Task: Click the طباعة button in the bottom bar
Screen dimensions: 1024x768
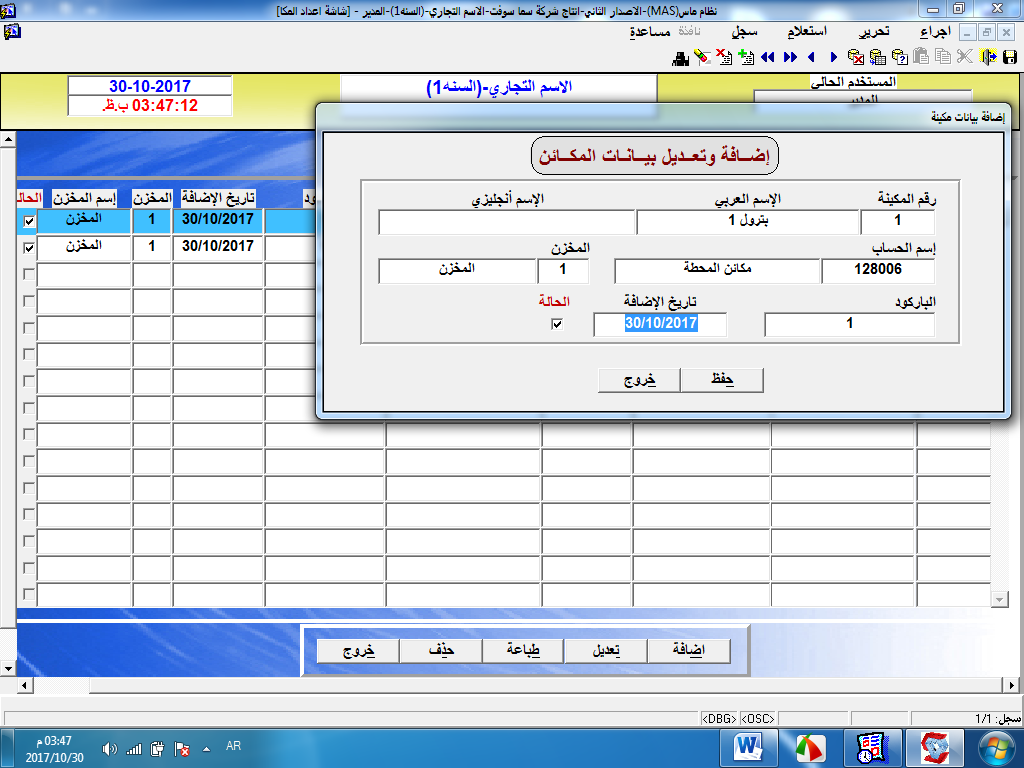Action: [x=523, y=650]
